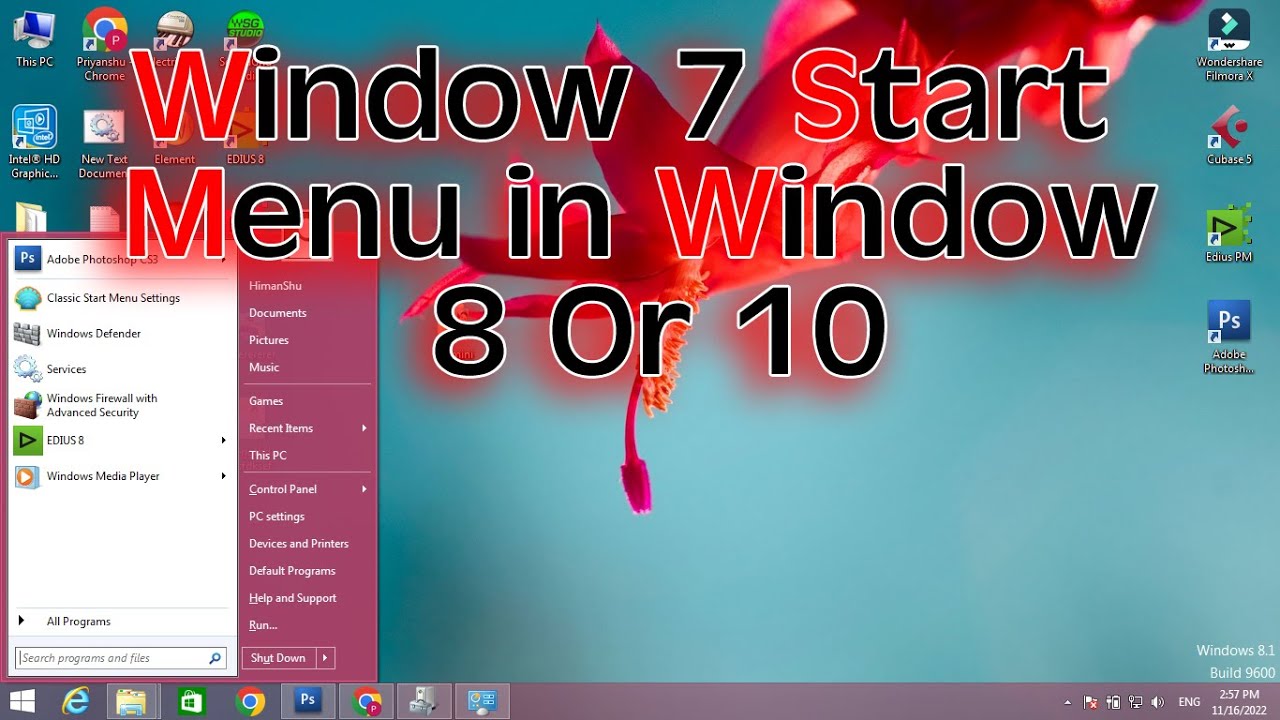
Task: Click the Windows Start button
Action: (22, 701)
